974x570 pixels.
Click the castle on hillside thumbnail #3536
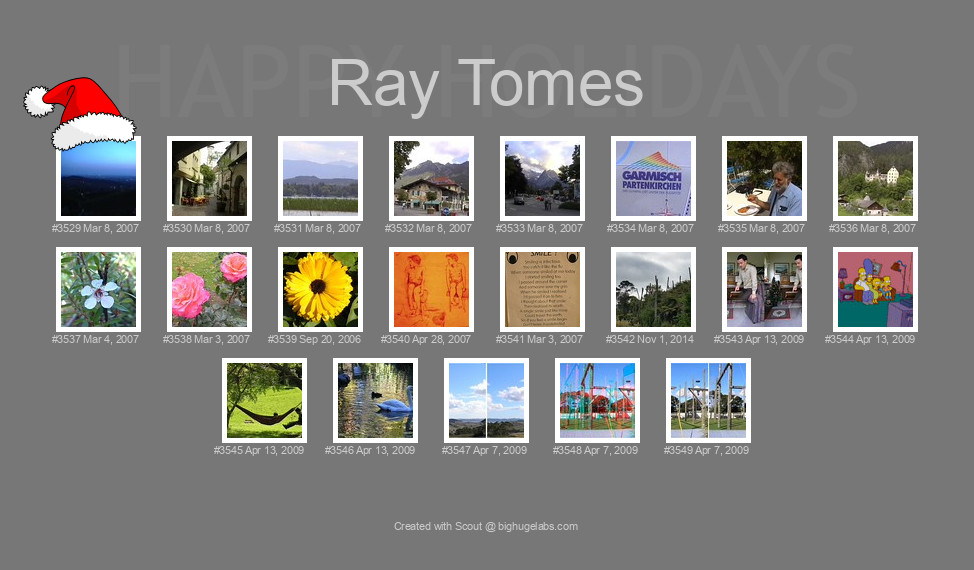point(875,178)
